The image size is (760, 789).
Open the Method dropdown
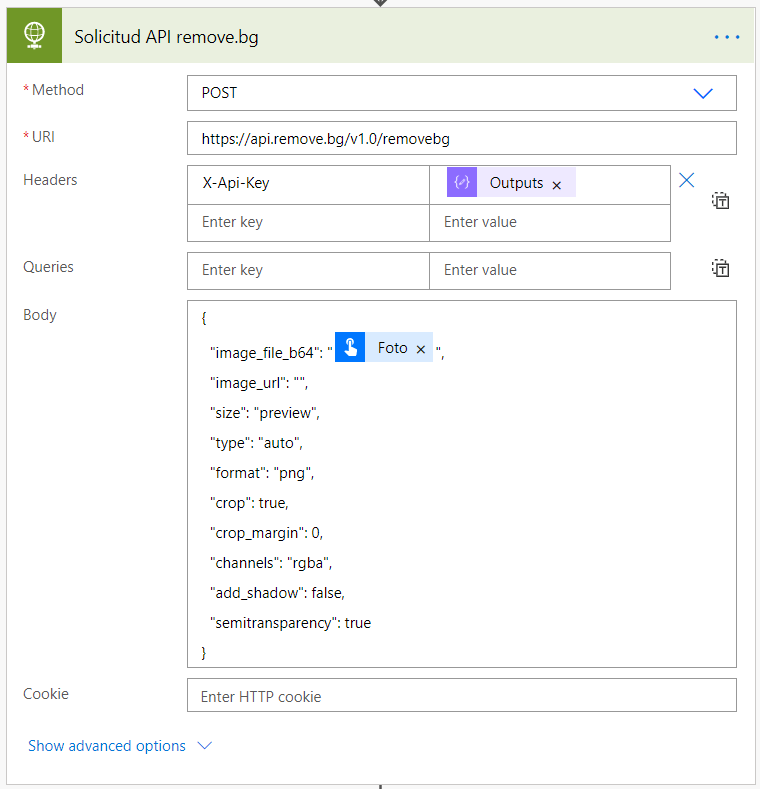point(461,93)
